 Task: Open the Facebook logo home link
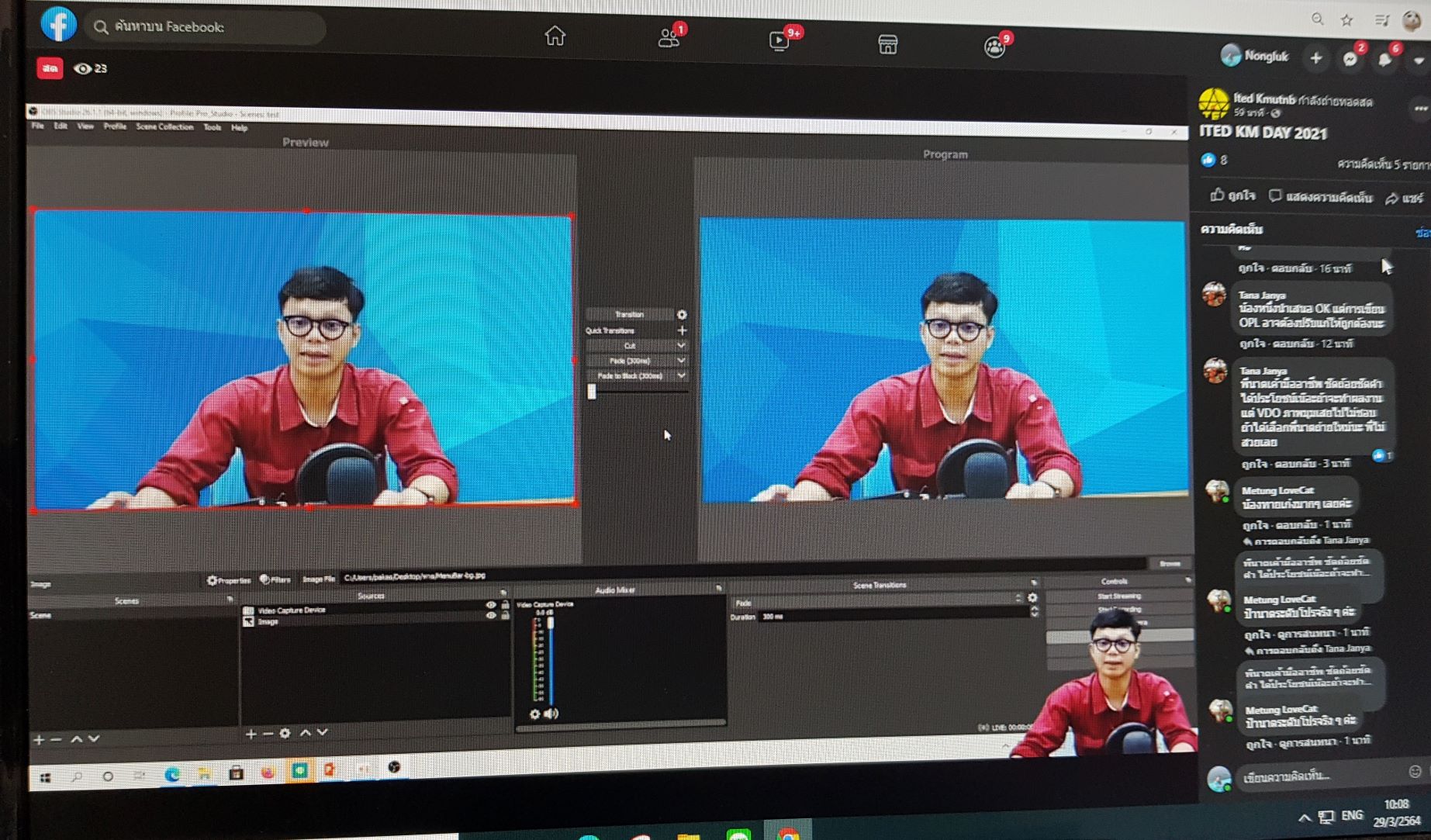pos(58,24)
